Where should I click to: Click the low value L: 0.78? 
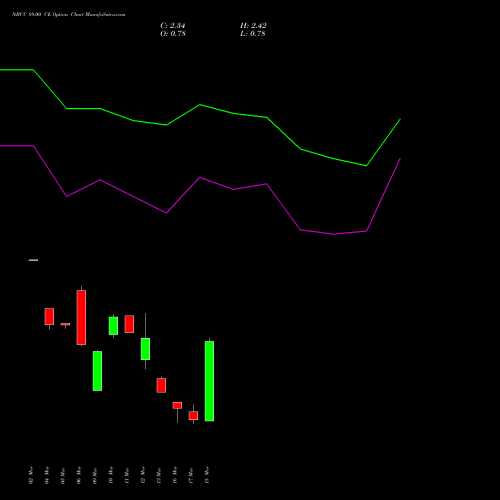coord(253,34)
